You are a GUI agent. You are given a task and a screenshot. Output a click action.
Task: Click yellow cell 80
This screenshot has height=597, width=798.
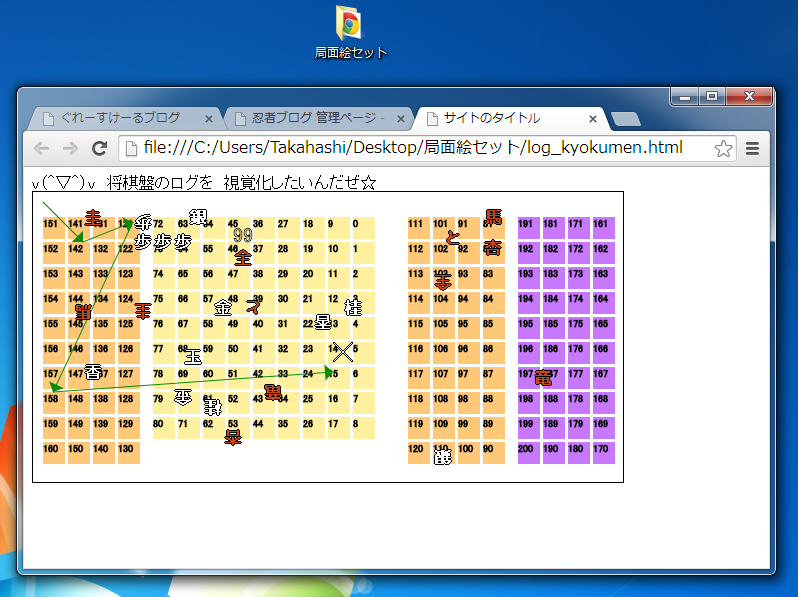point(163,428)
